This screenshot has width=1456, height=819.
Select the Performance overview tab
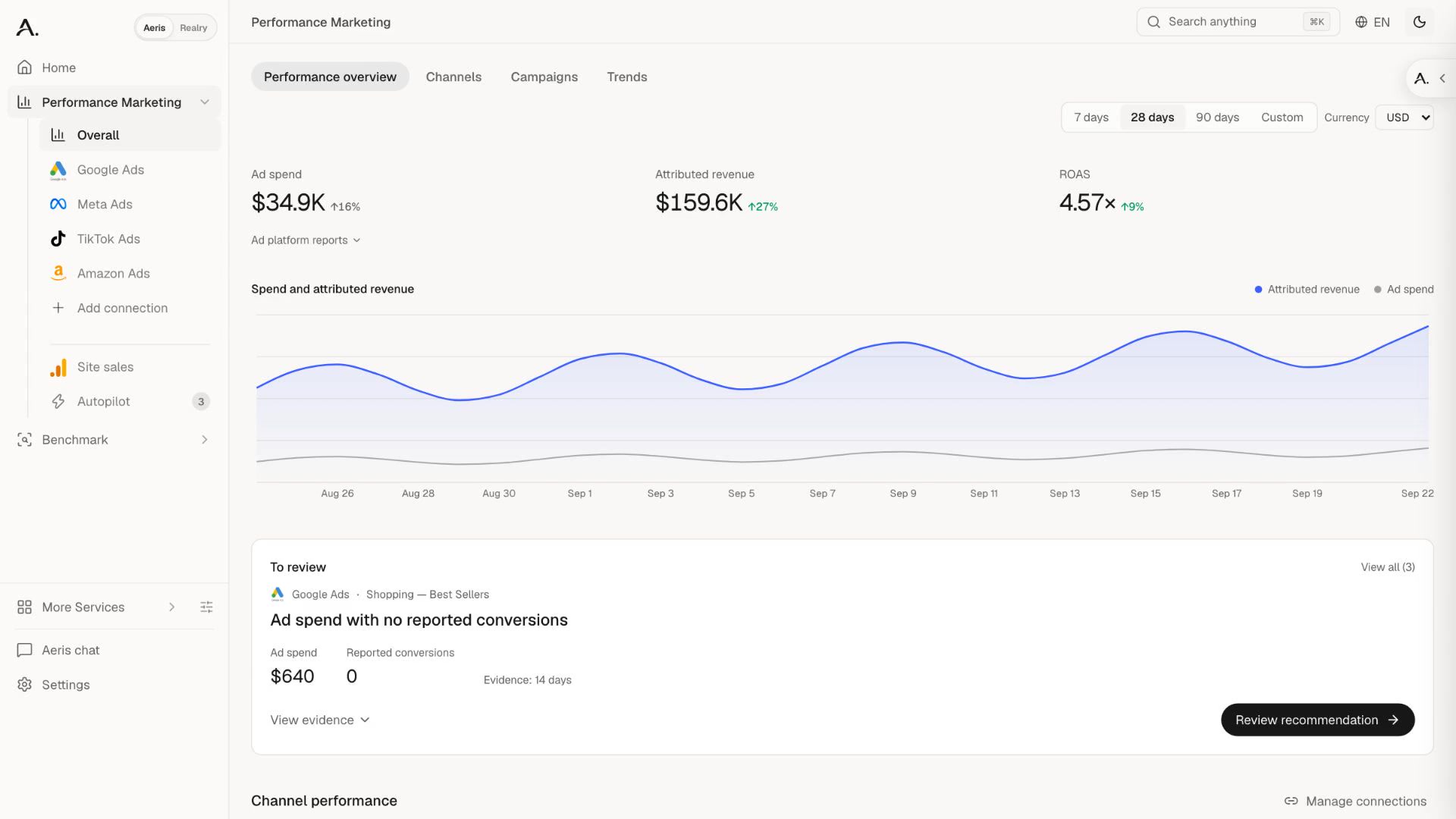[330, 77]
